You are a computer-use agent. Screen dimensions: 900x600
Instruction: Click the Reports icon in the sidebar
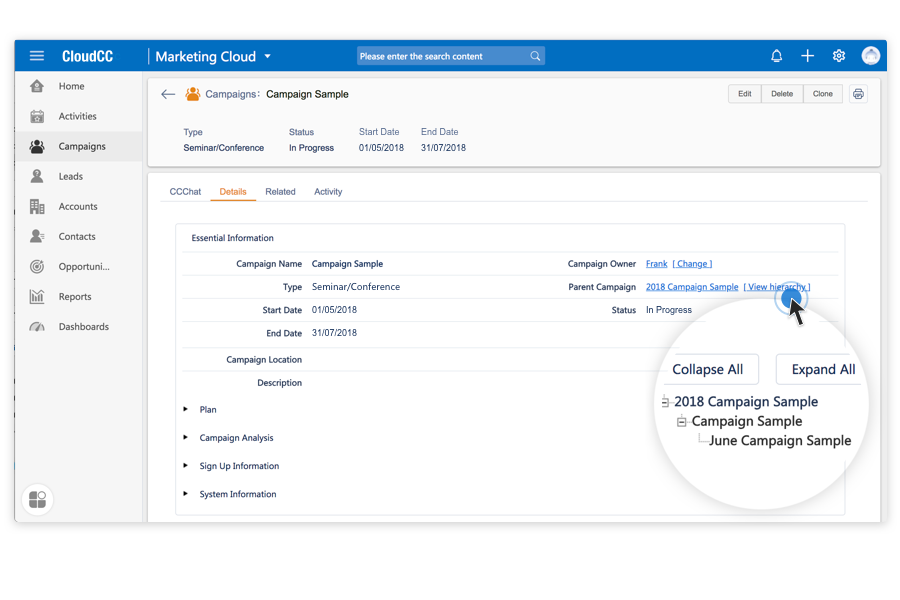36,296
